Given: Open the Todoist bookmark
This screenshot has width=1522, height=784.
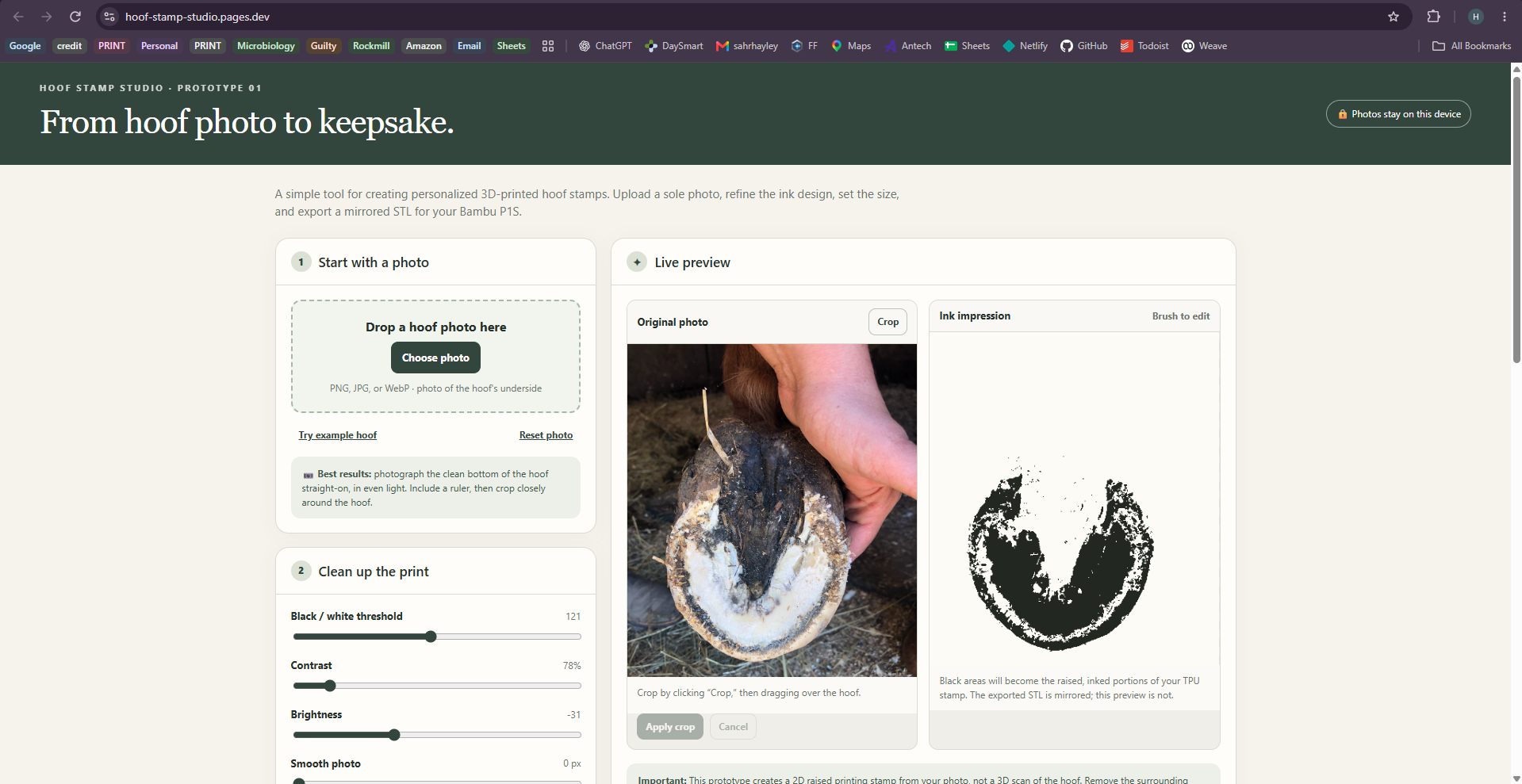Looking at the screenshot, I should 1144,46.
